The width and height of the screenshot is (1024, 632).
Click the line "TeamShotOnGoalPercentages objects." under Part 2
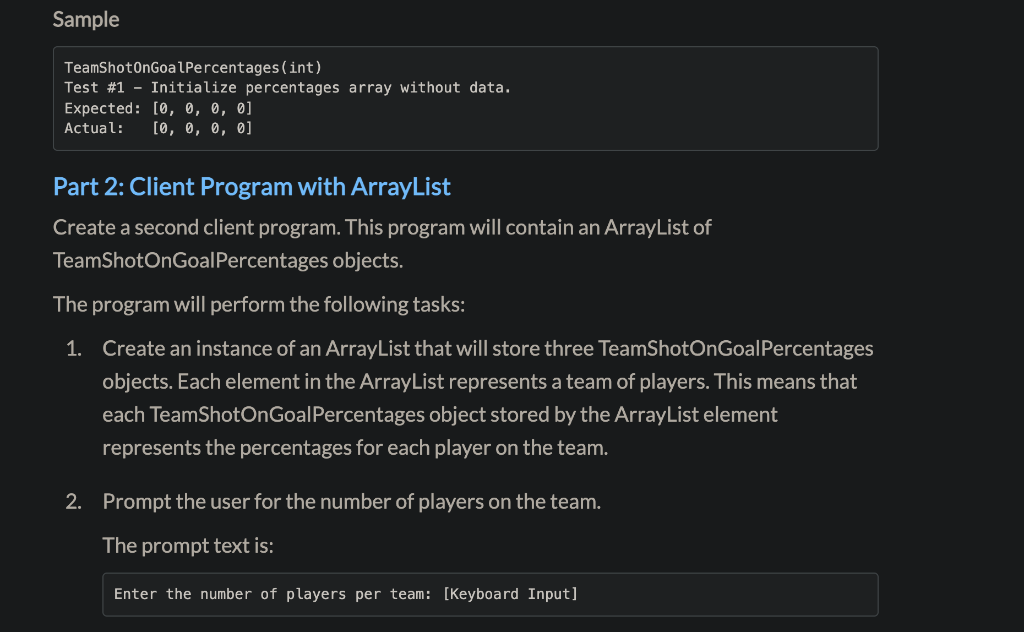228,261
